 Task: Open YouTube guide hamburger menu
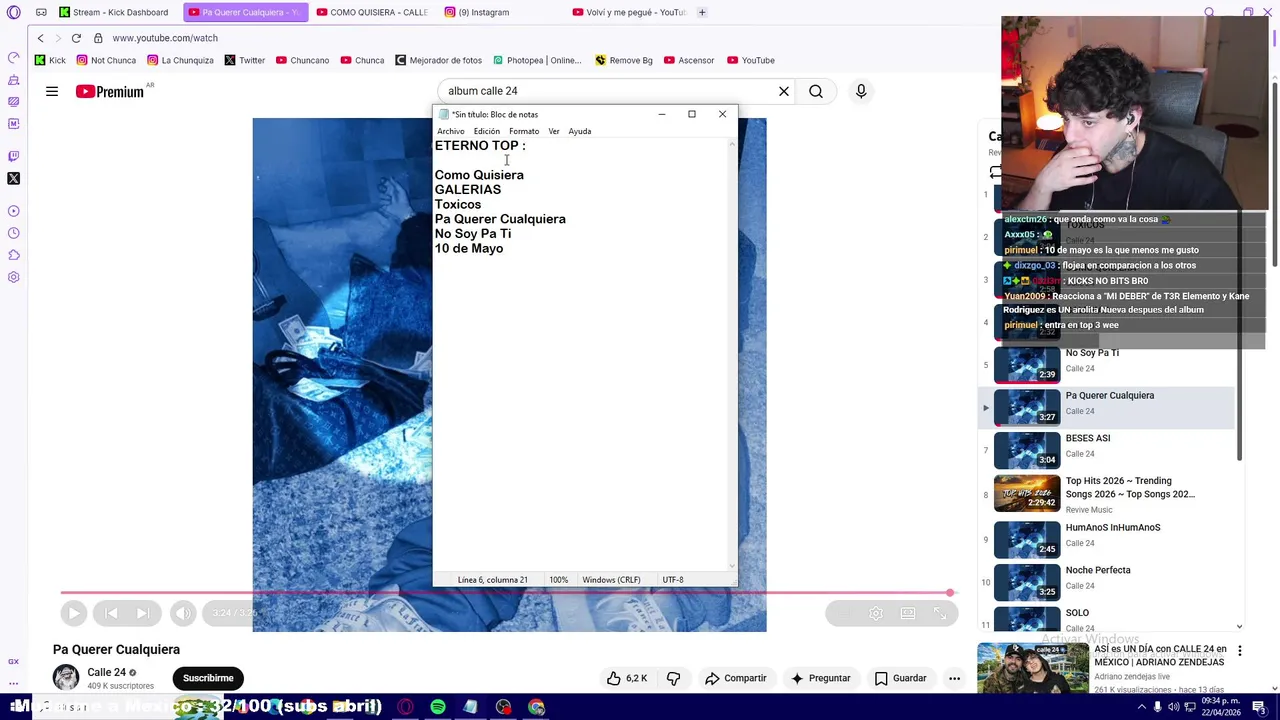(x=52, y=91)
